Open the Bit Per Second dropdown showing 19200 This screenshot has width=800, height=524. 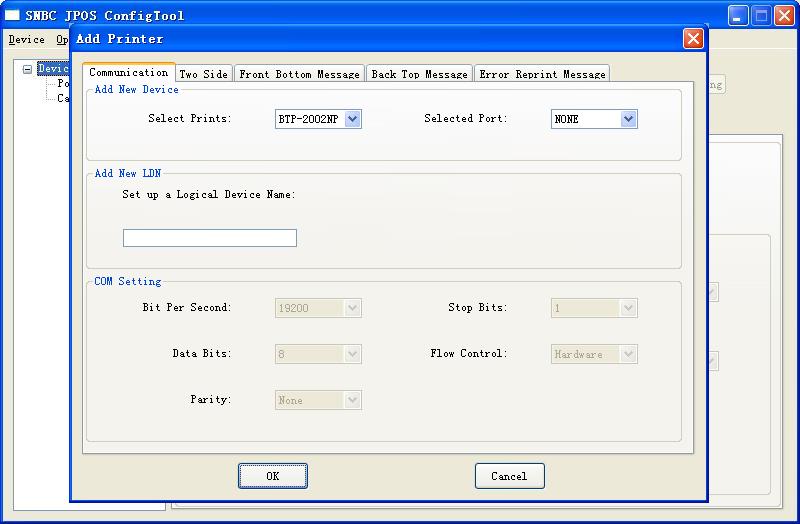pyautogui.click(x=318, y=308)
